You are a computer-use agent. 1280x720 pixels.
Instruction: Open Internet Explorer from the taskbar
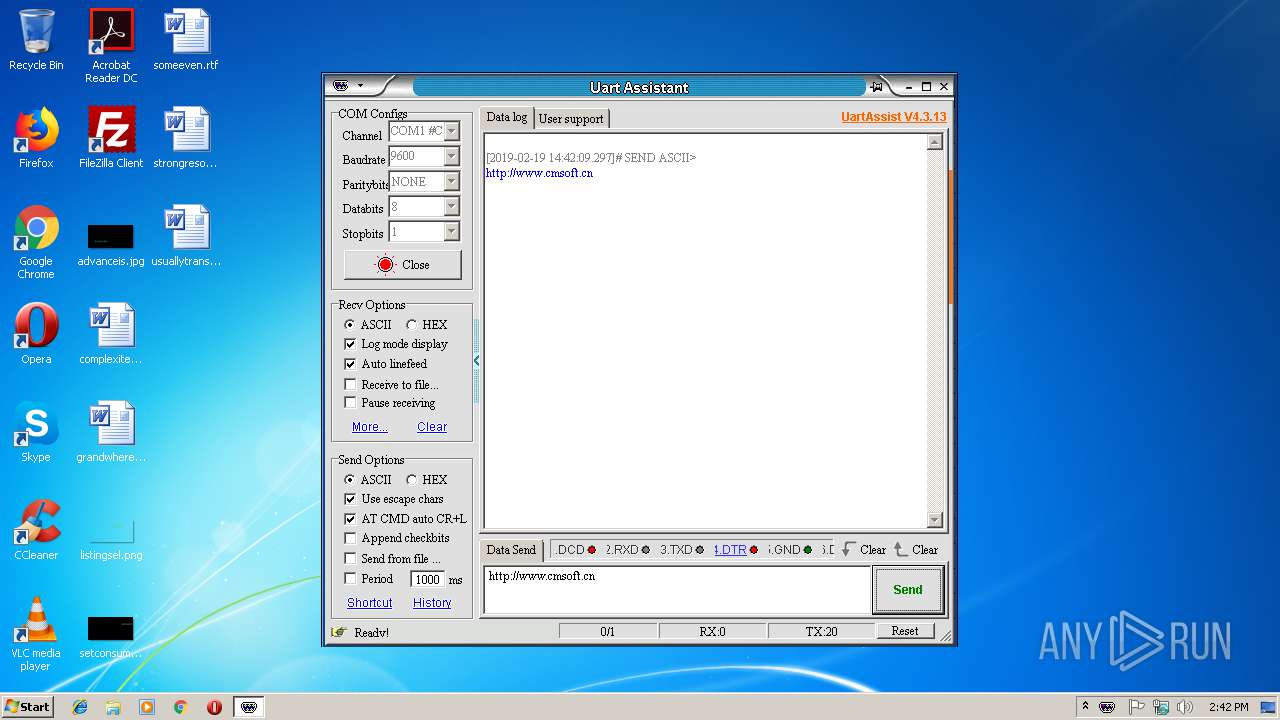[x=80, y=707]
